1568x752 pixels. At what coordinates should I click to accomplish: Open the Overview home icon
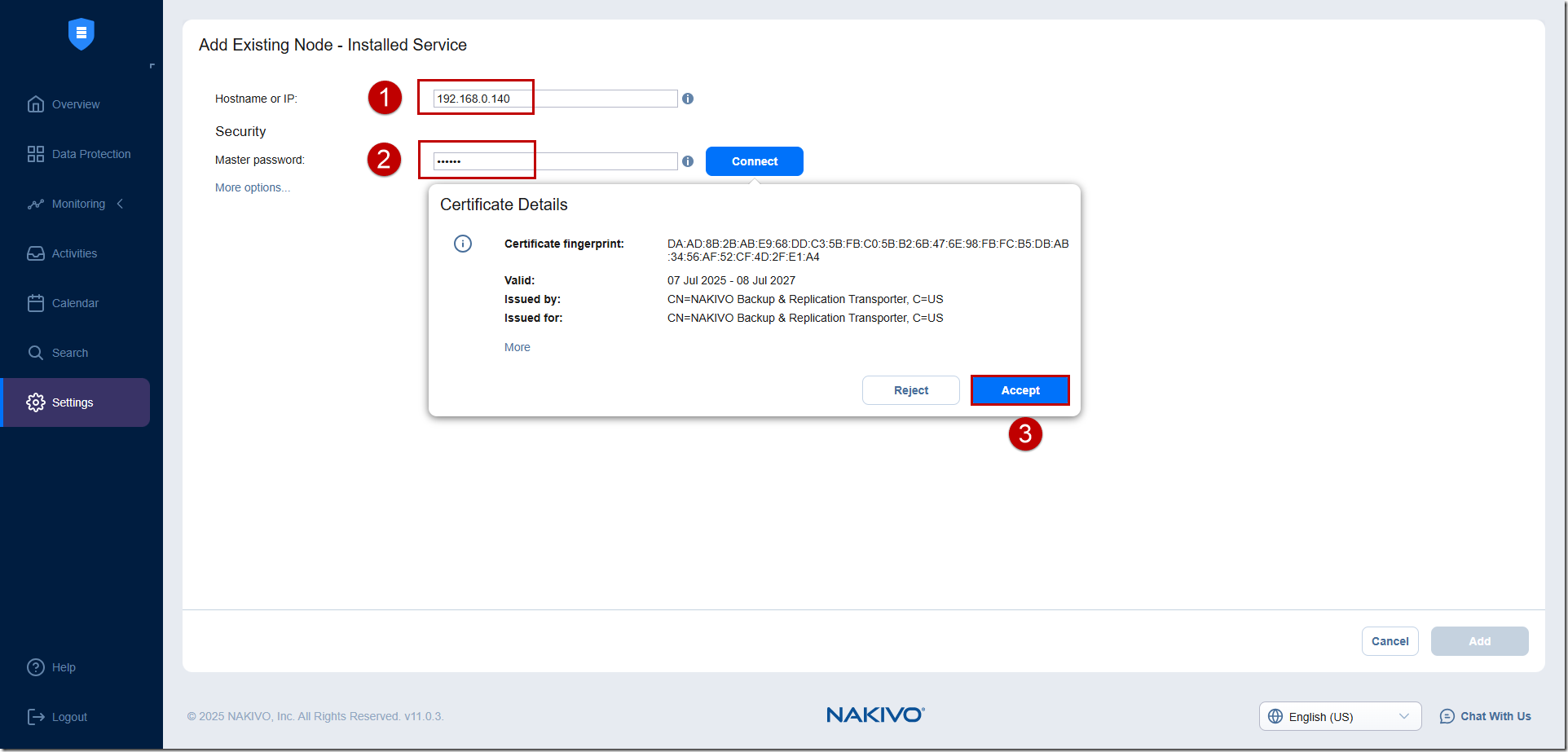pyautogui.click(x=35, y=104)
